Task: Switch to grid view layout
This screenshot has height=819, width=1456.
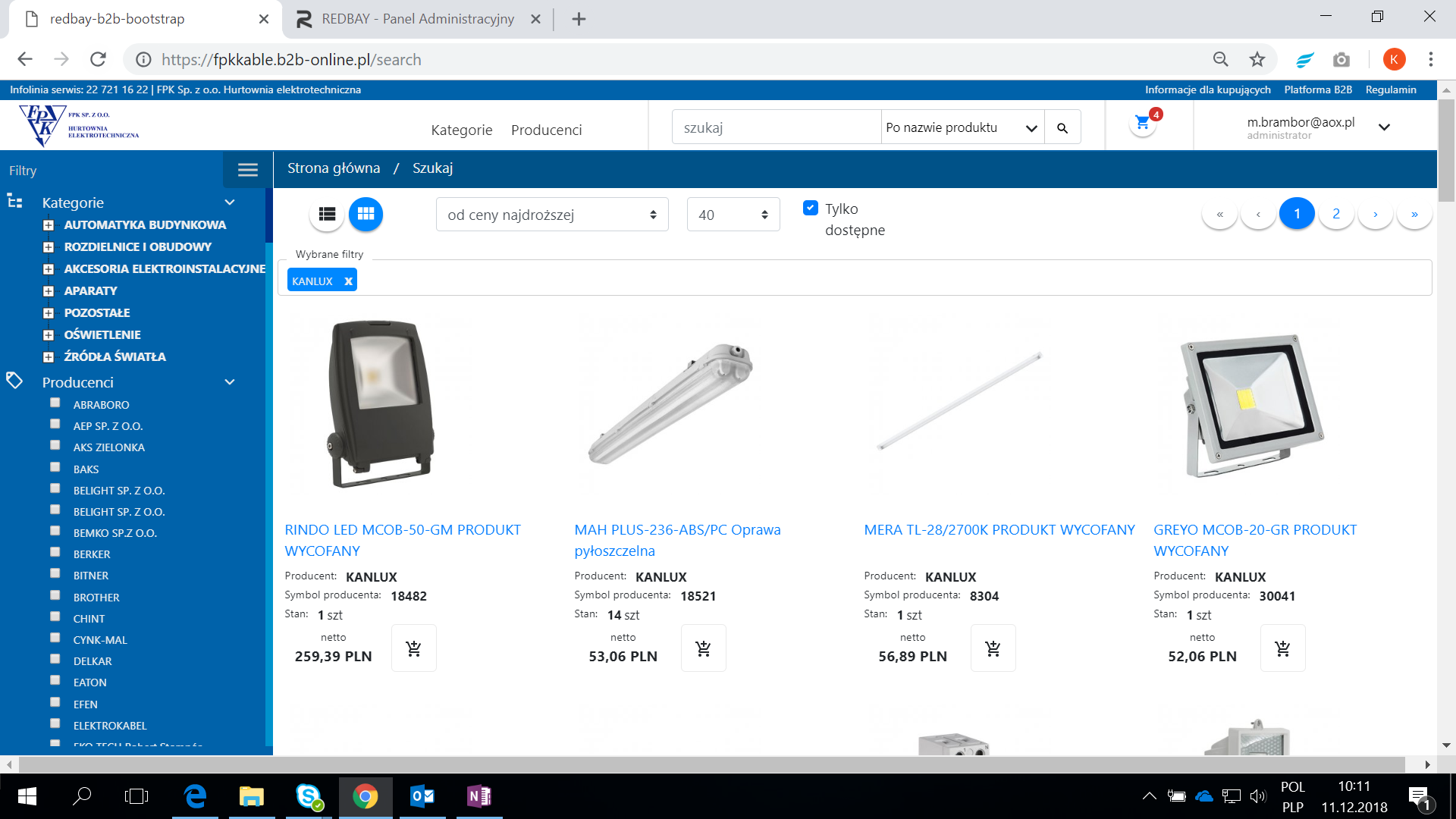Action: coord(366,215)
